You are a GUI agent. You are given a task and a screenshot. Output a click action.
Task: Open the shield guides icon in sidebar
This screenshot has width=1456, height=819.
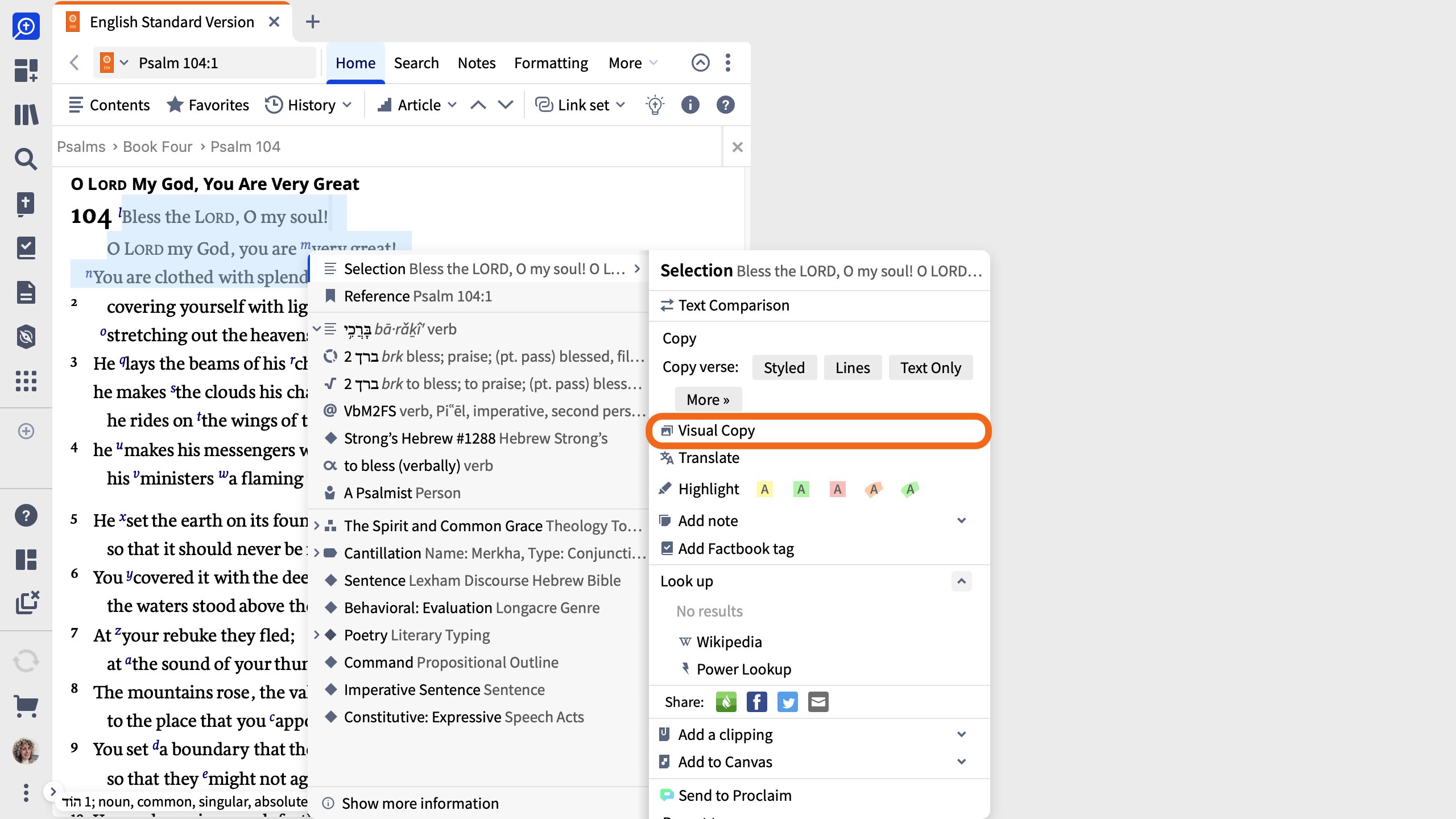click(26, 337)
